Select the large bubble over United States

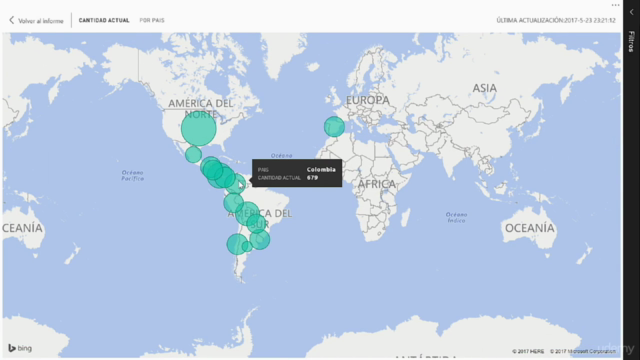tap(199, 129)
